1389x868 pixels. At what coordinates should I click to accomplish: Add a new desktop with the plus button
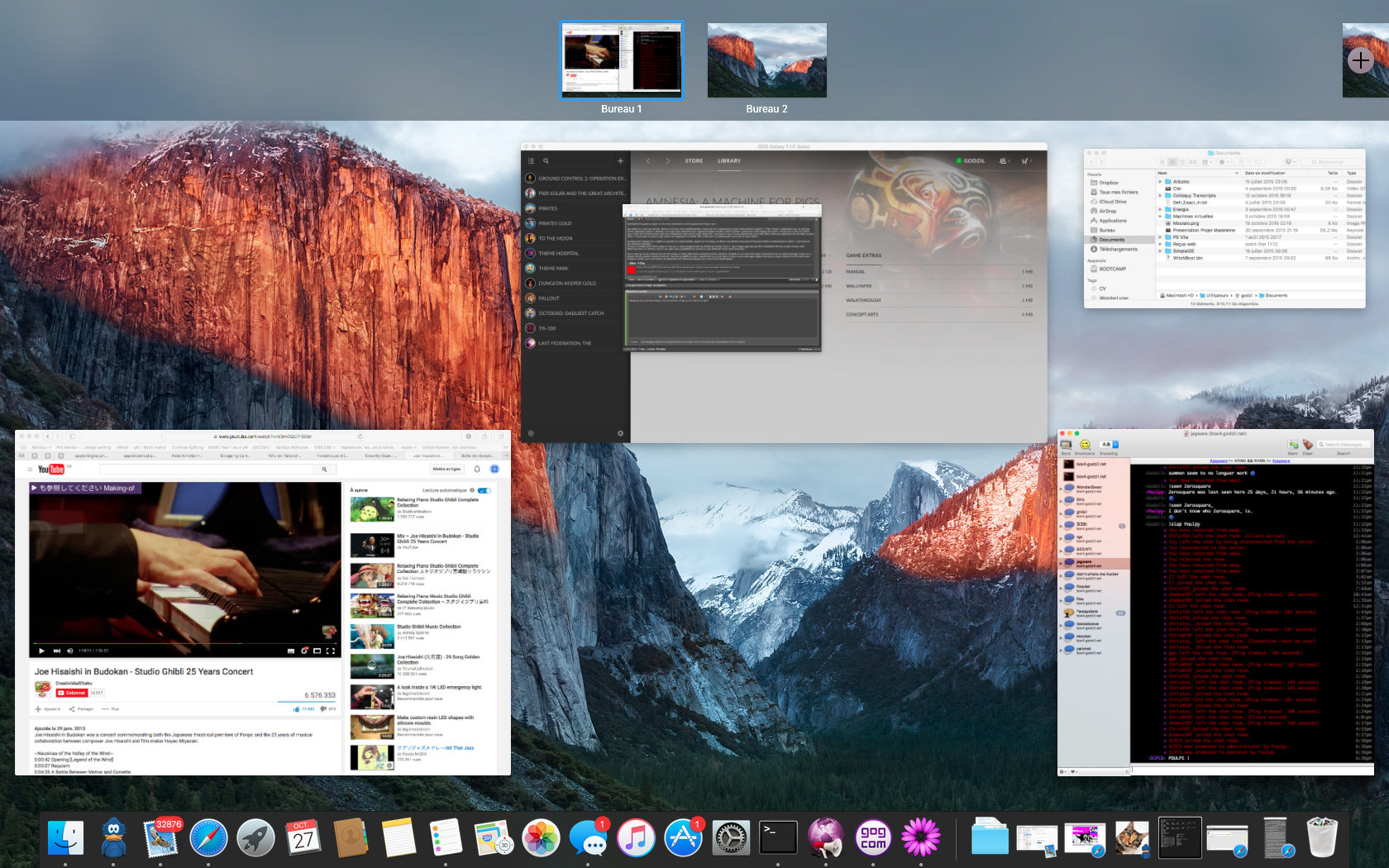1360,60
